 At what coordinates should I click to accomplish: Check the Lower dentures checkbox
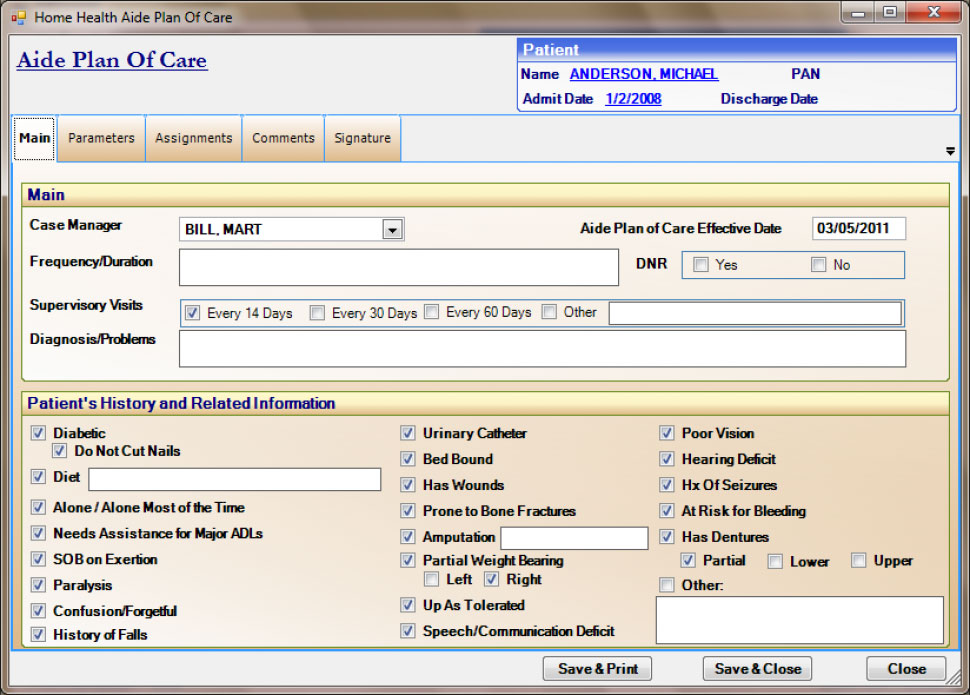(x=775, y=561)
